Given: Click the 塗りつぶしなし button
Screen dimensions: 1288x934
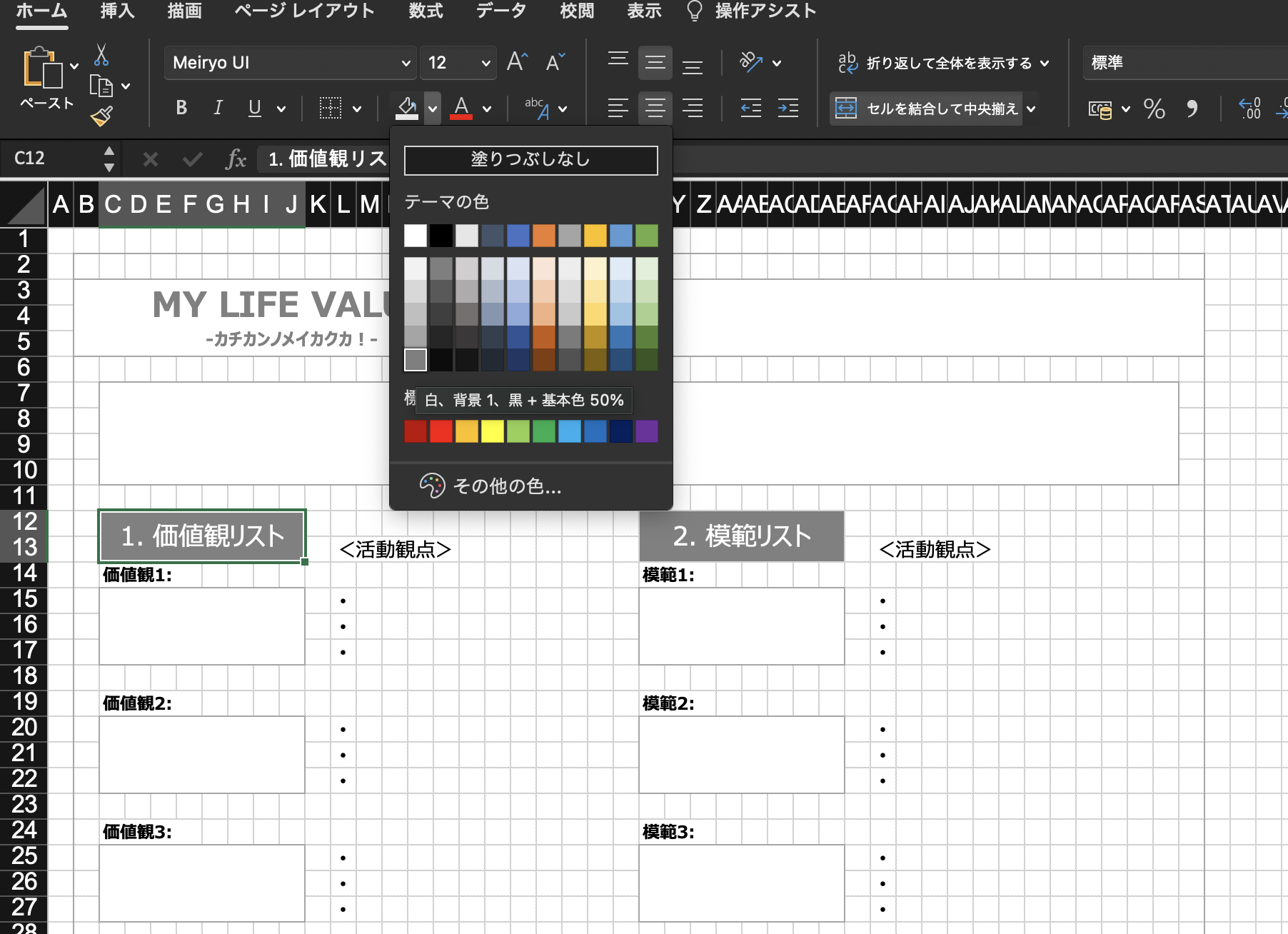Looking at the screenshot, I should coord(530,160).
